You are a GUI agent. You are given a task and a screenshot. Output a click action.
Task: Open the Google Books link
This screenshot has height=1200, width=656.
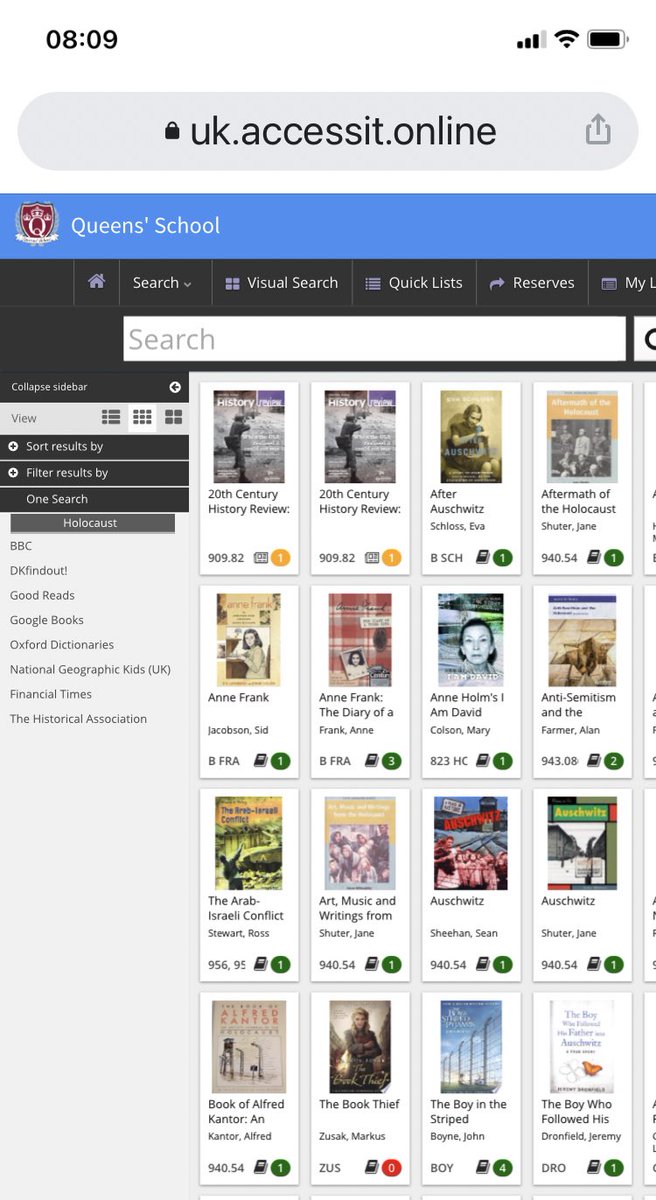click(x=47, y=620)
